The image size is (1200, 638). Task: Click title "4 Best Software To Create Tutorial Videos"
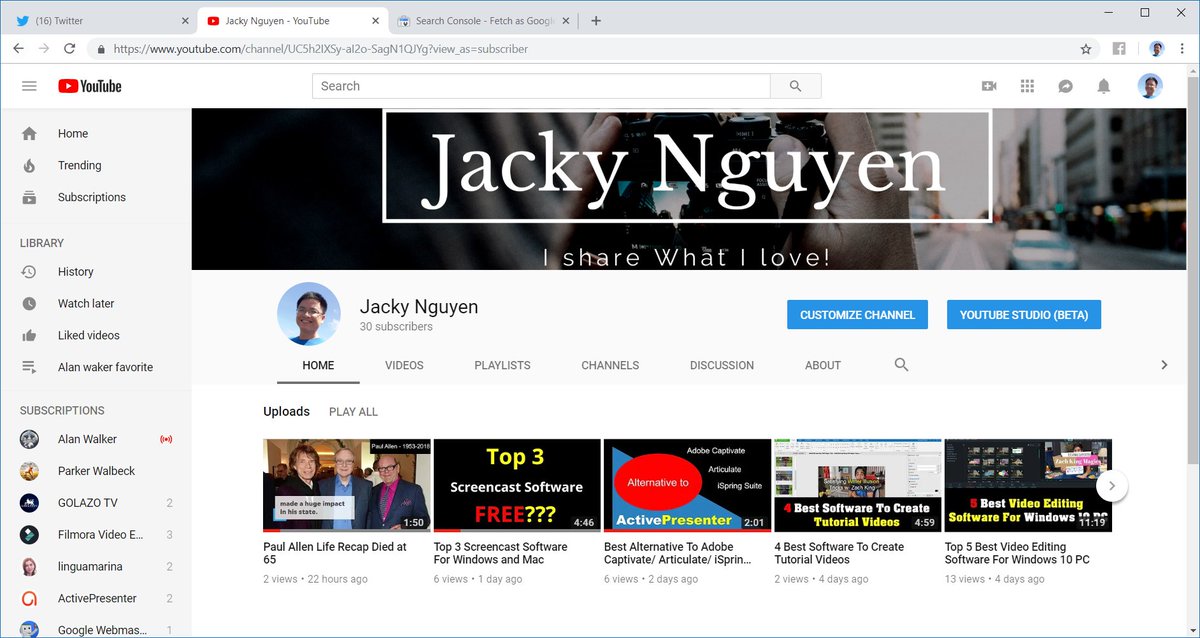click(x=839, y=553)
